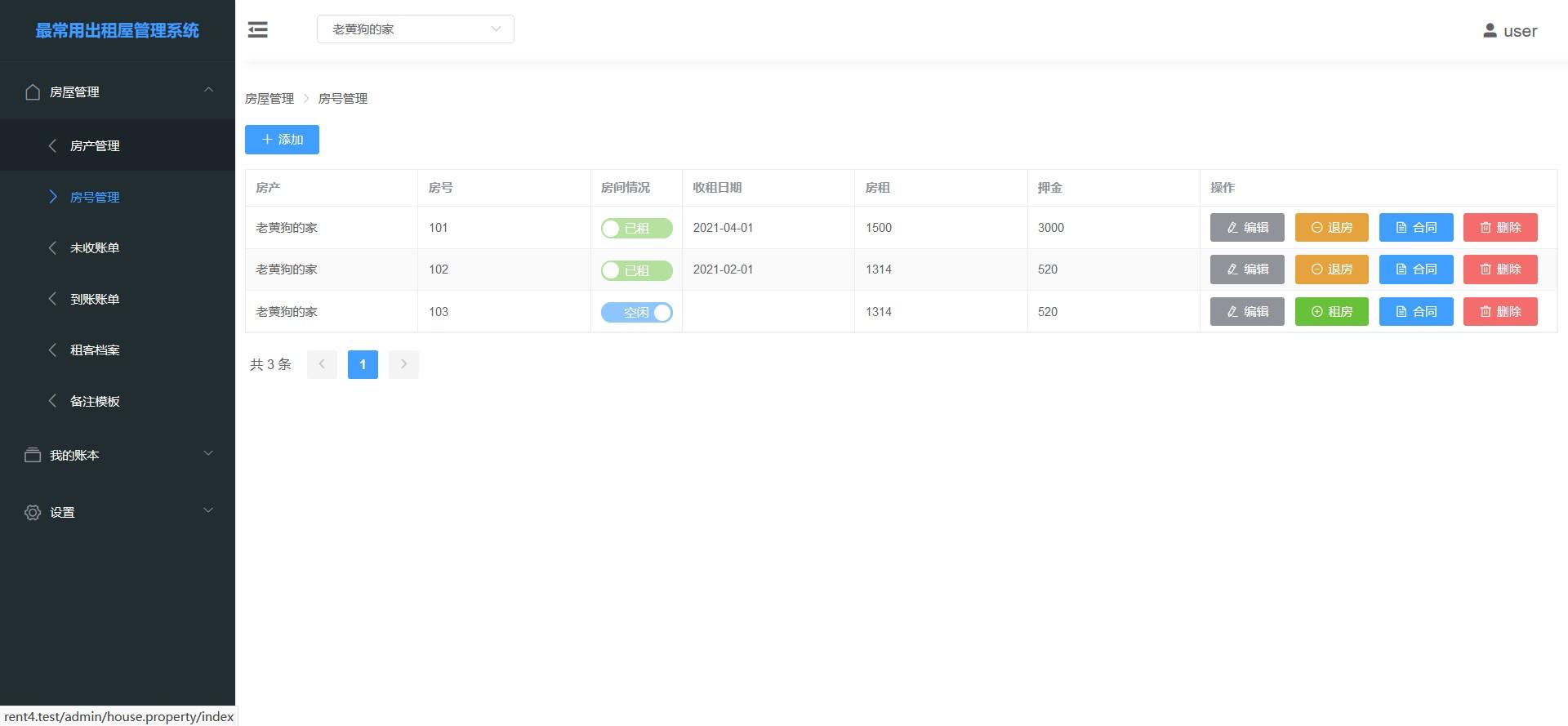Screen dimensions: 1568x726
Task: Open 到账账单 in sidebar
Action: [x=118, y=299]
